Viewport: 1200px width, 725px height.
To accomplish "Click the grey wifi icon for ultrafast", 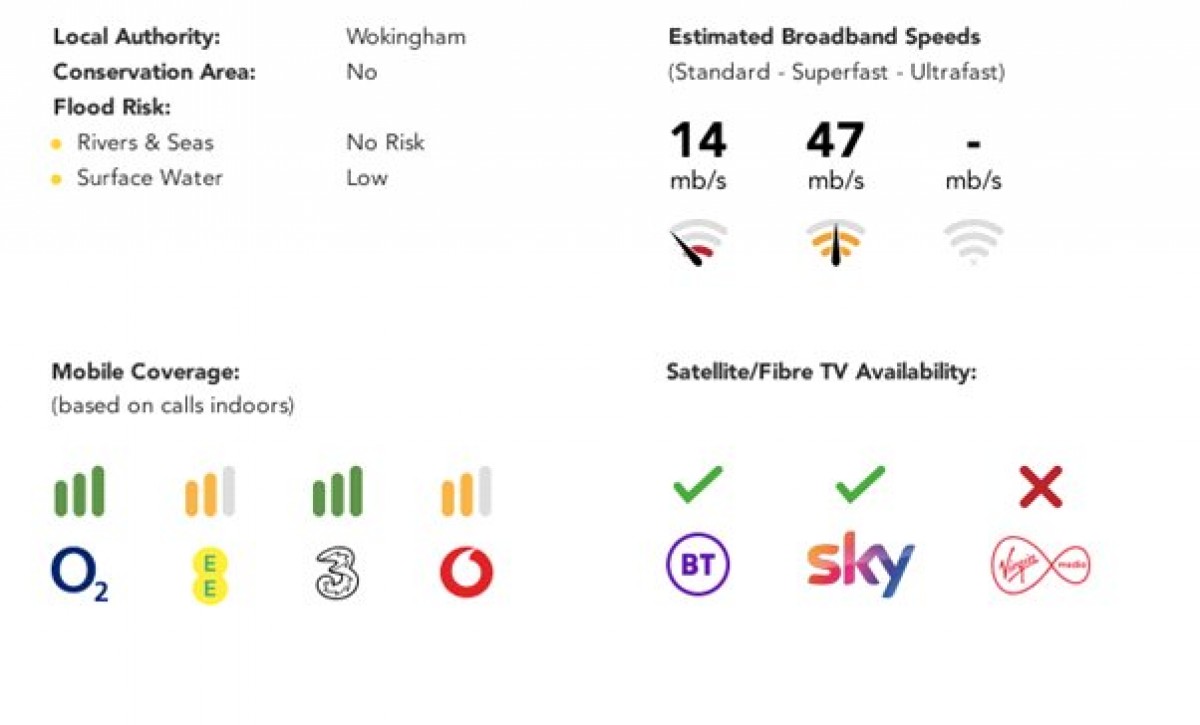I will pos(973,243).
